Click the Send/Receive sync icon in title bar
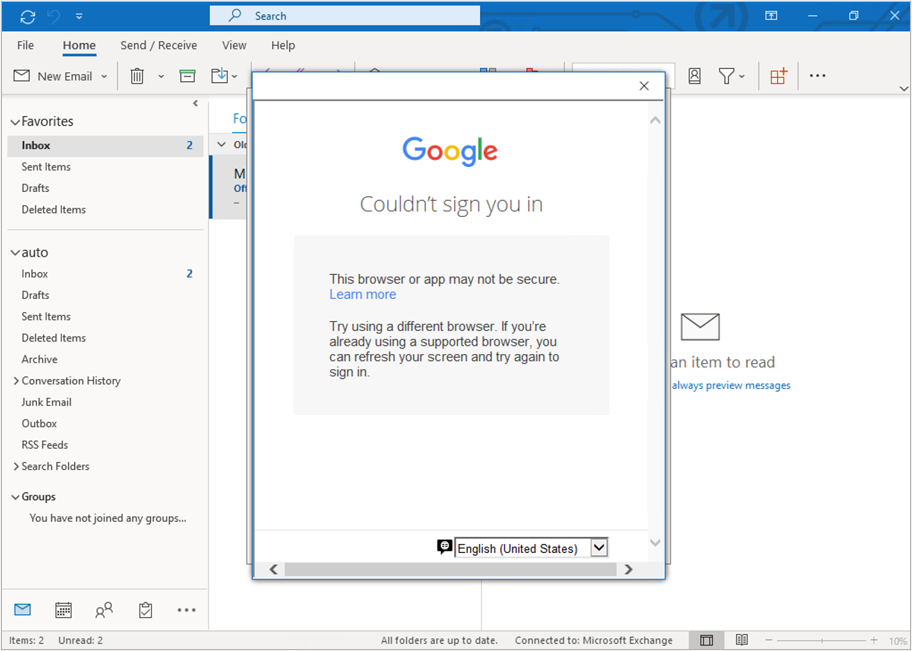 27,16
